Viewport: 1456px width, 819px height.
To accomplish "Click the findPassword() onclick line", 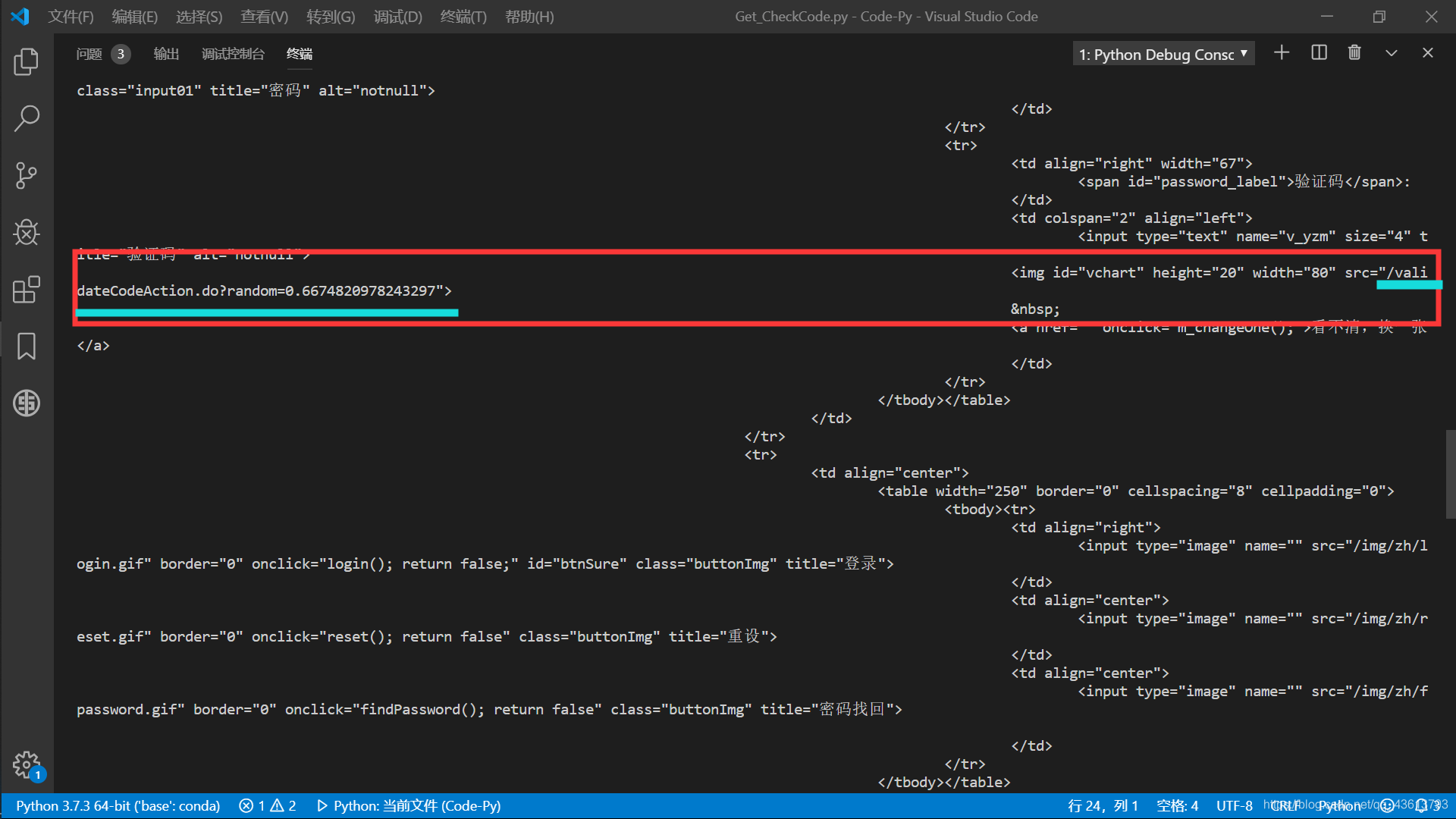I will coord(489,709).
